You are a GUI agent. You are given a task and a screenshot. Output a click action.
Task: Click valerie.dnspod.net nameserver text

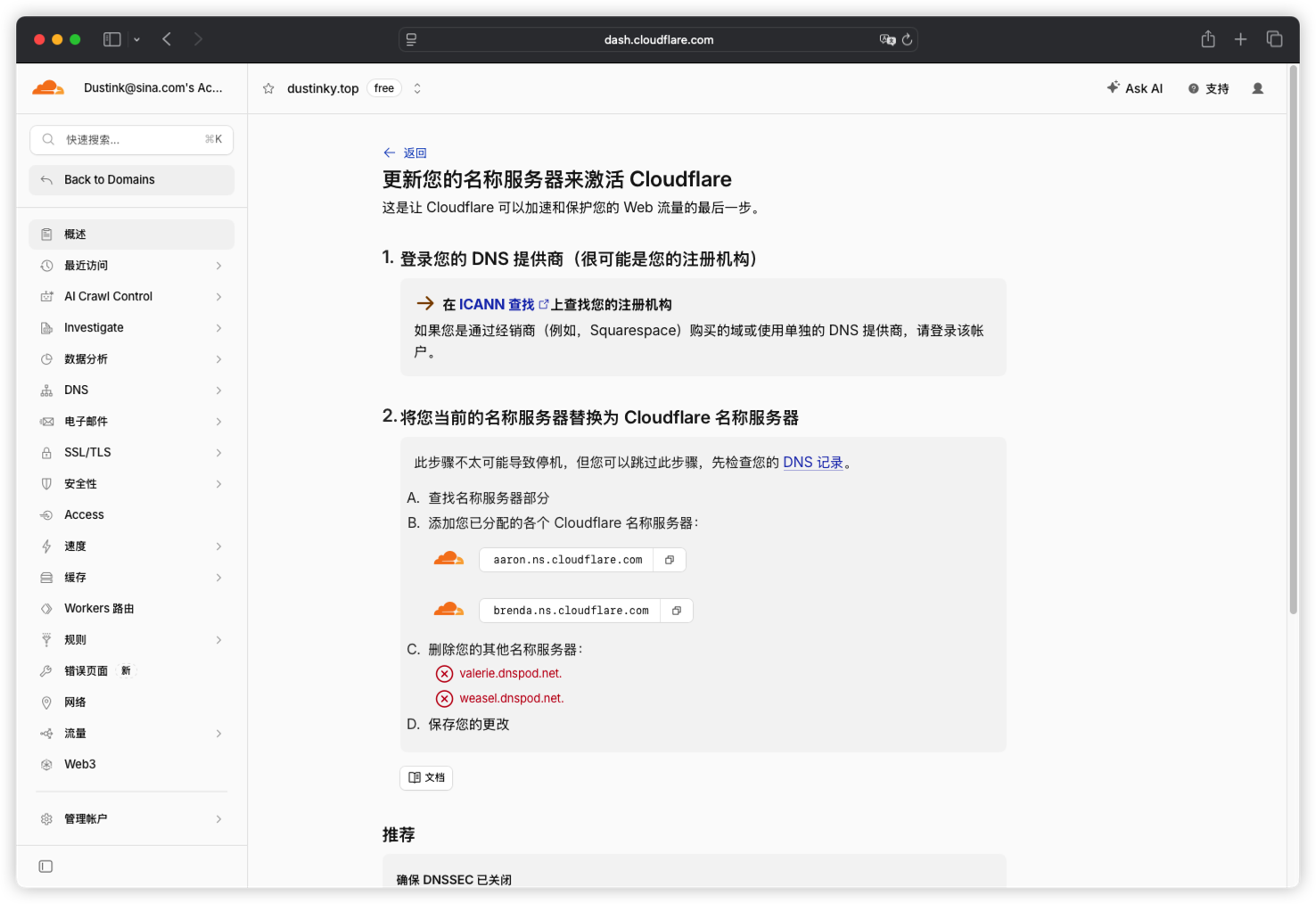(511, 674)
